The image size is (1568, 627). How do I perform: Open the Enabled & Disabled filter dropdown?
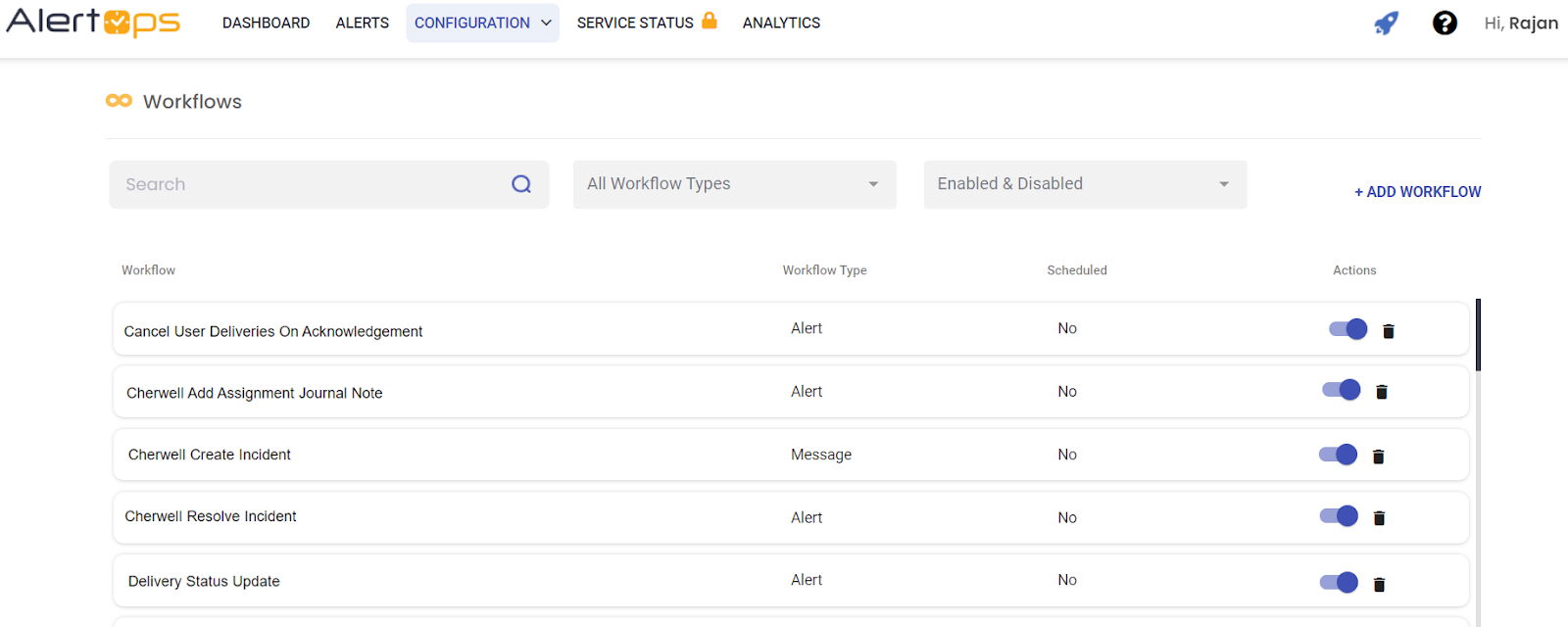click(x=1084, y=184)
